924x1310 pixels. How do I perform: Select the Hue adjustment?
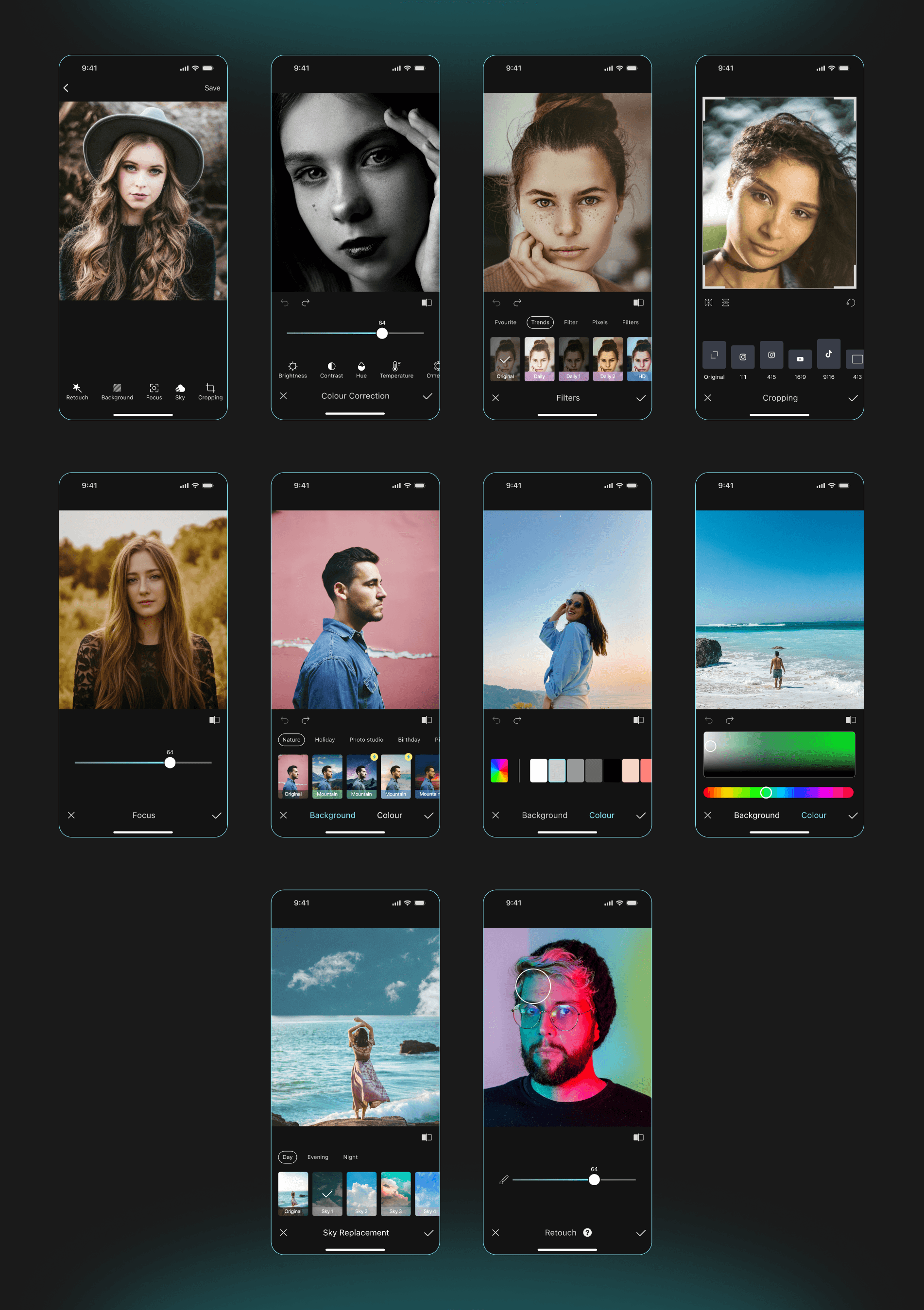tap(361, 370)
